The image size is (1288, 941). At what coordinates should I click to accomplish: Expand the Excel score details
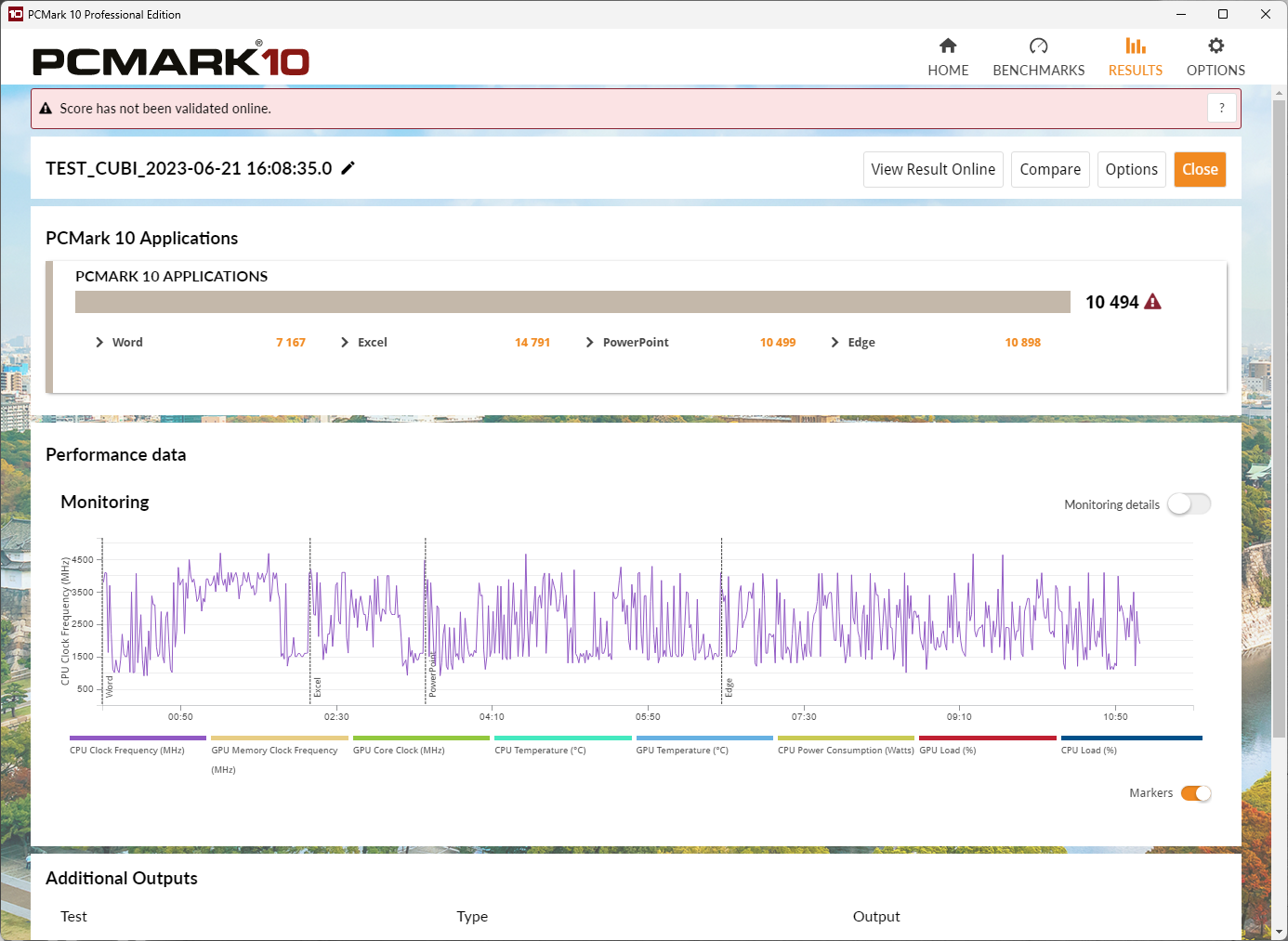pos(345,342)
